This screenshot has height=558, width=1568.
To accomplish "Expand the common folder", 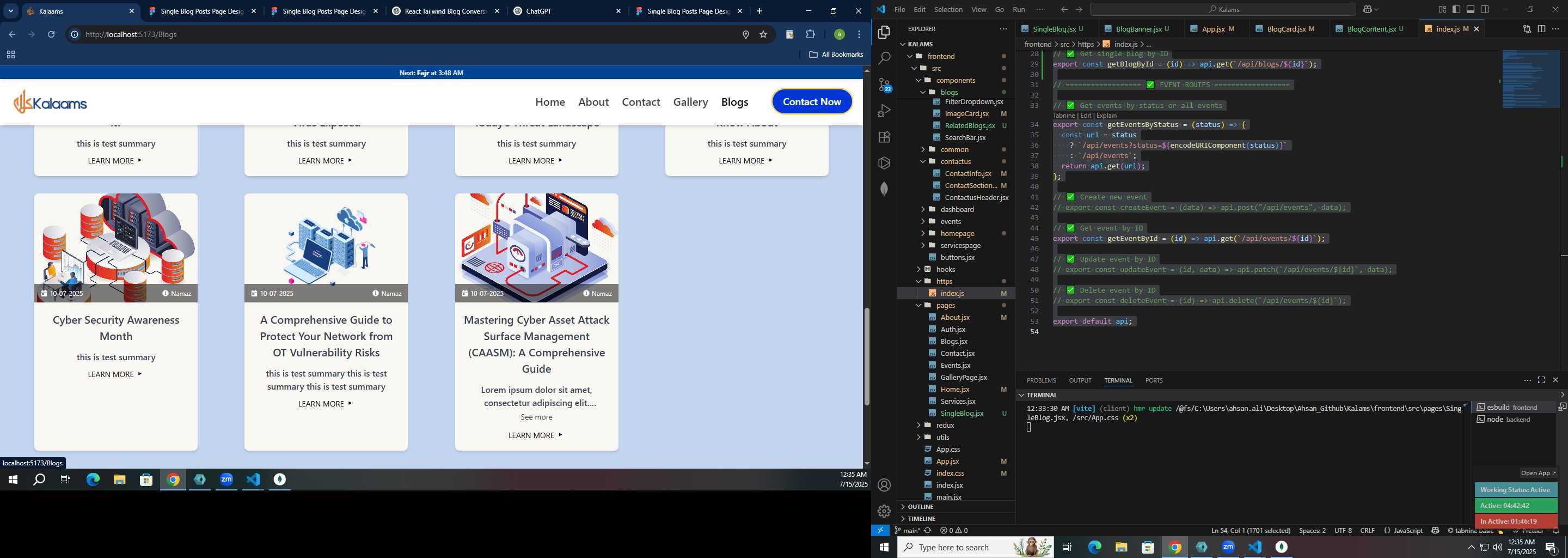I will [923, 149].
